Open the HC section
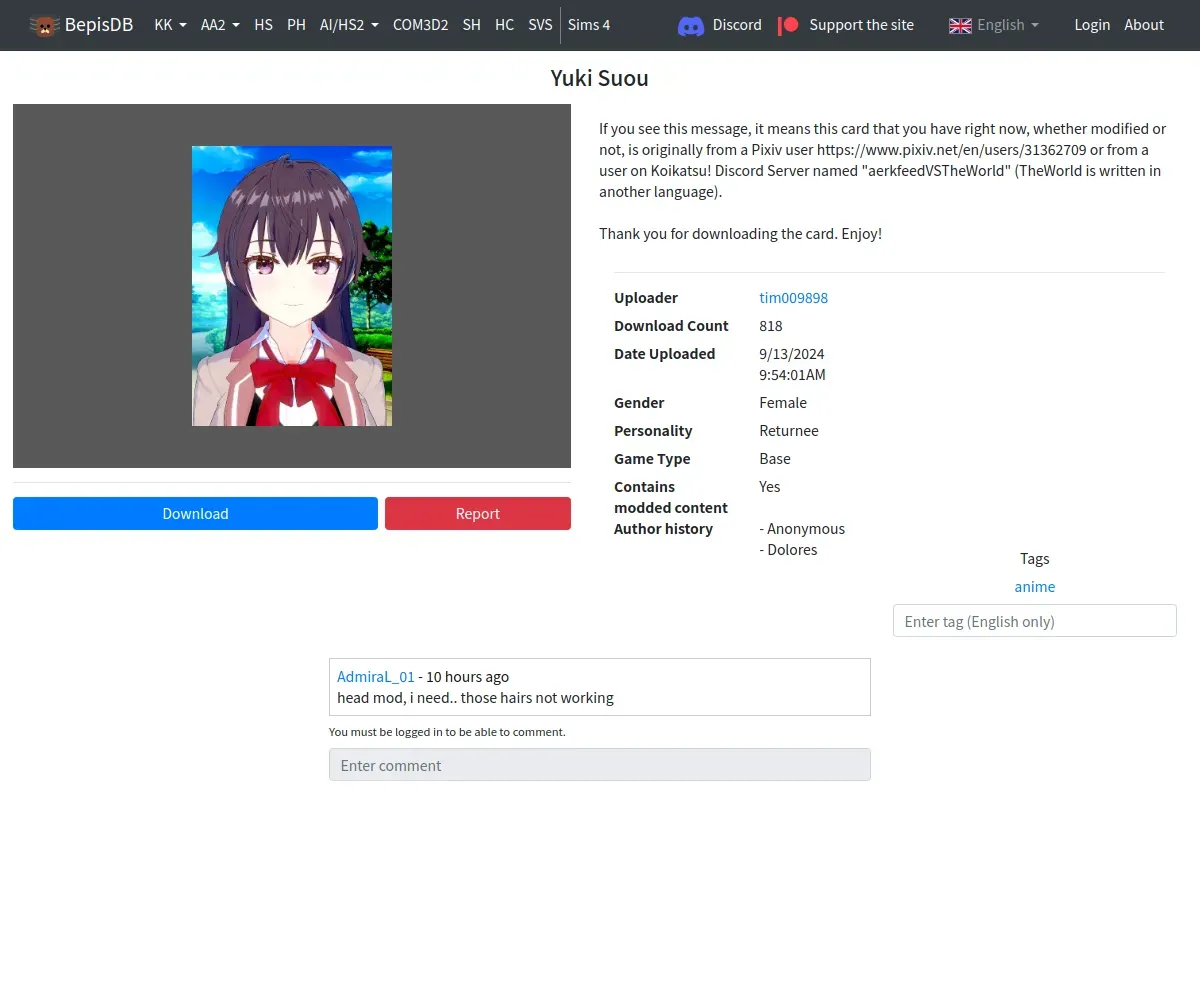This screenshot has height=1000, width=1200. (x=504, y=25)
